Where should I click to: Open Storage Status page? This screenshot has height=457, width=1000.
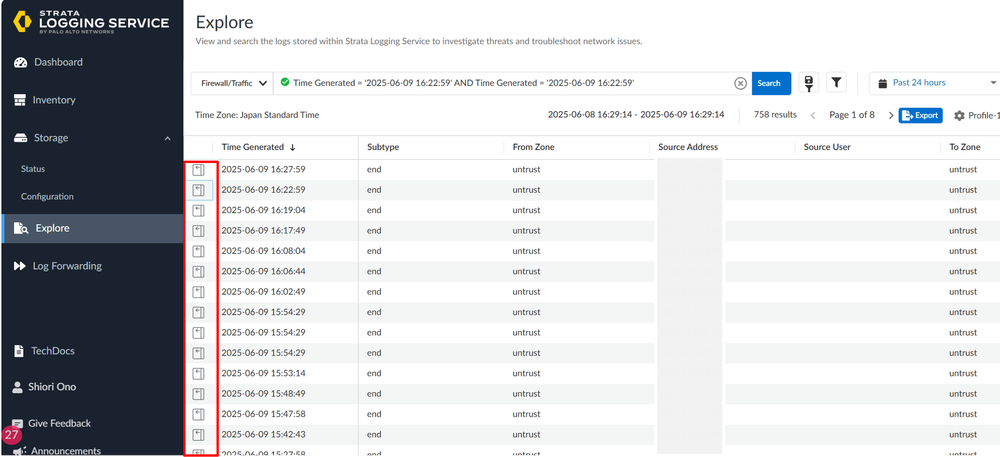[x=33, y=170]
